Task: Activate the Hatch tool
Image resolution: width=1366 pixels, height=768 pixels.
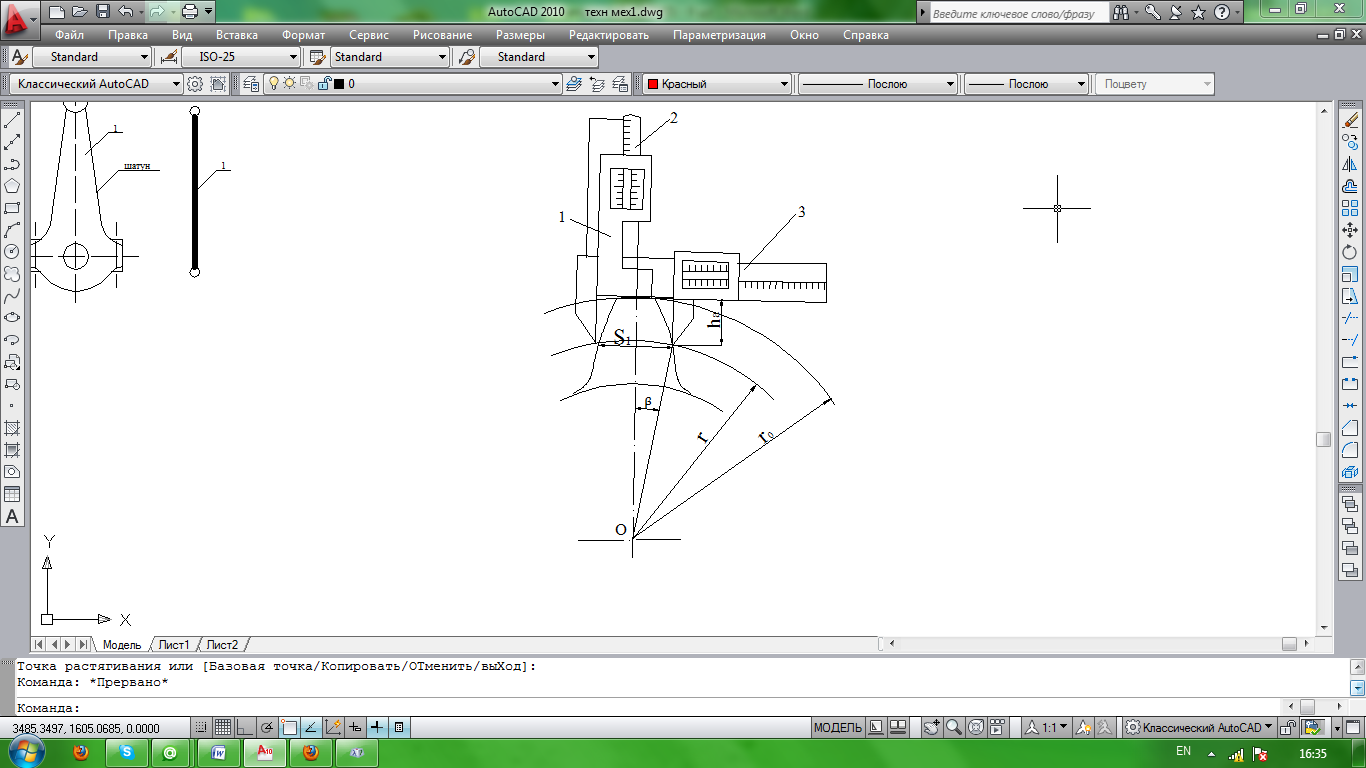Action: (x=12, y=427)
